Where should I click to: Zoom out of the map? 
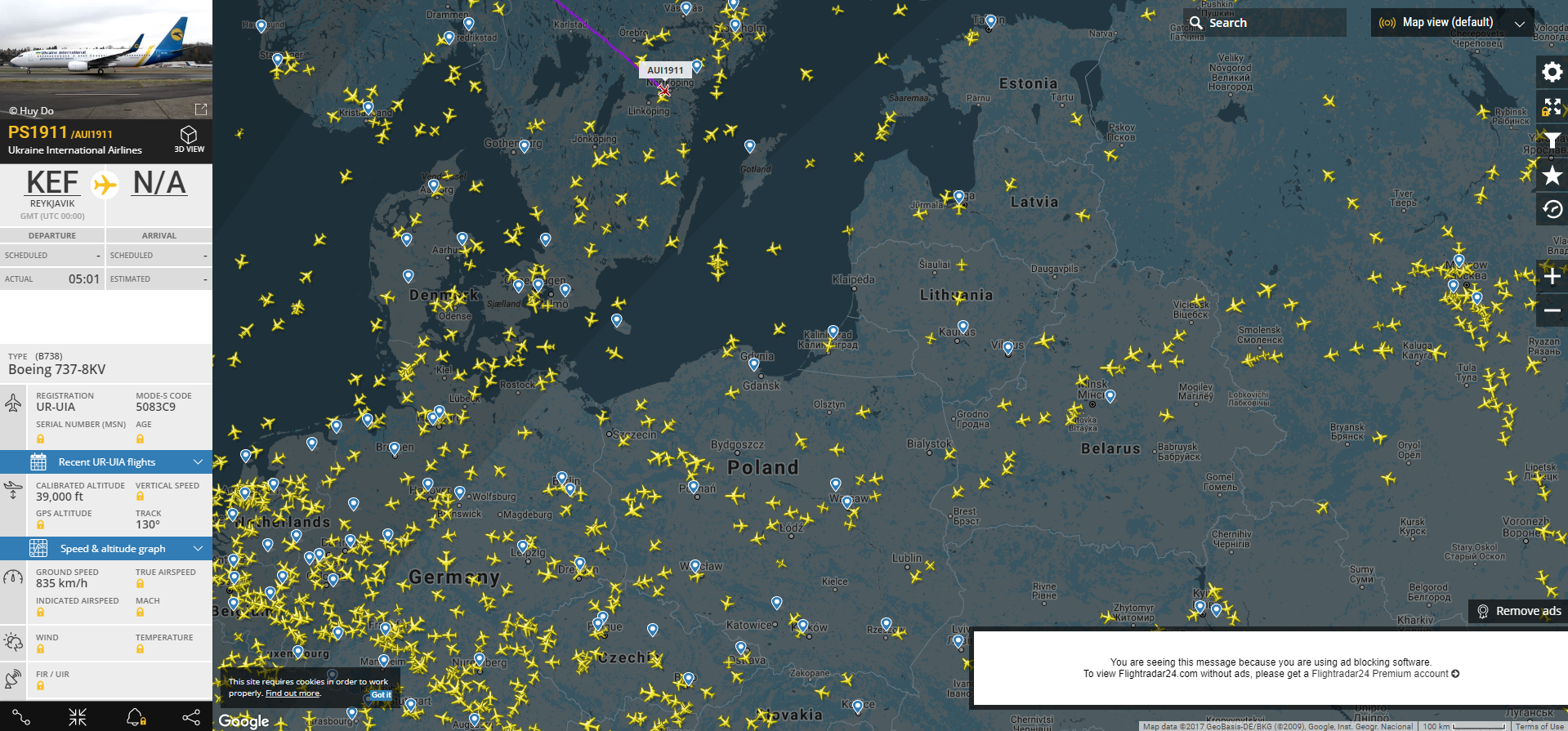pyautogui.click(x=1552, y=311)
